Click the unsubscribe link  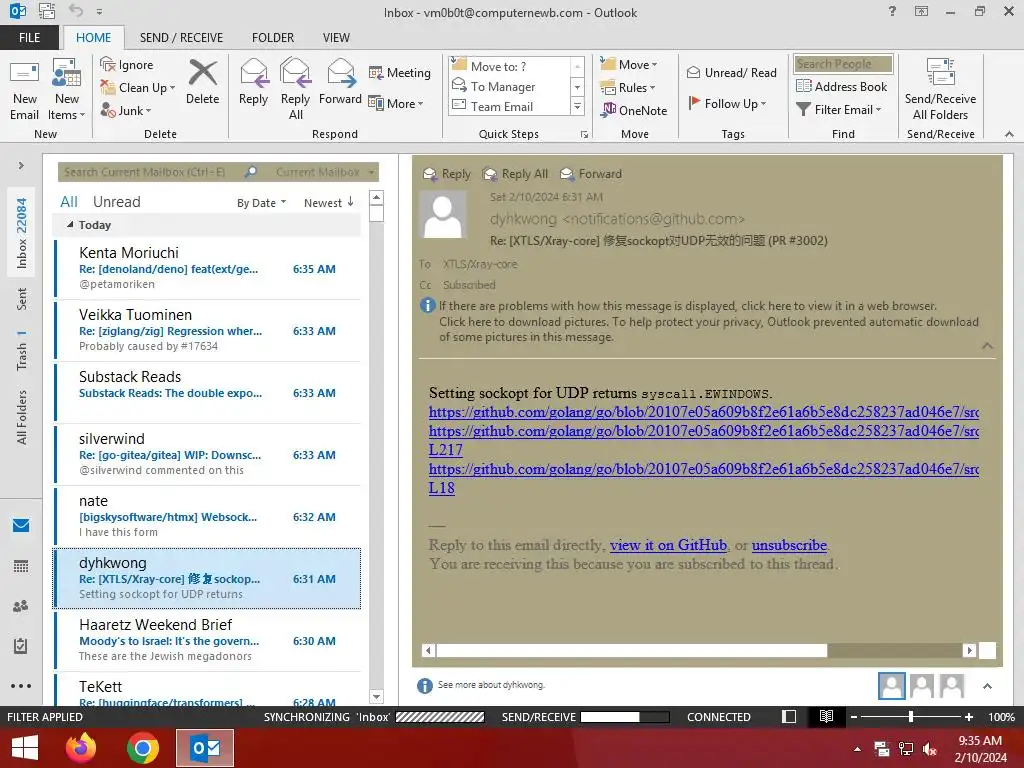[789, 545]
